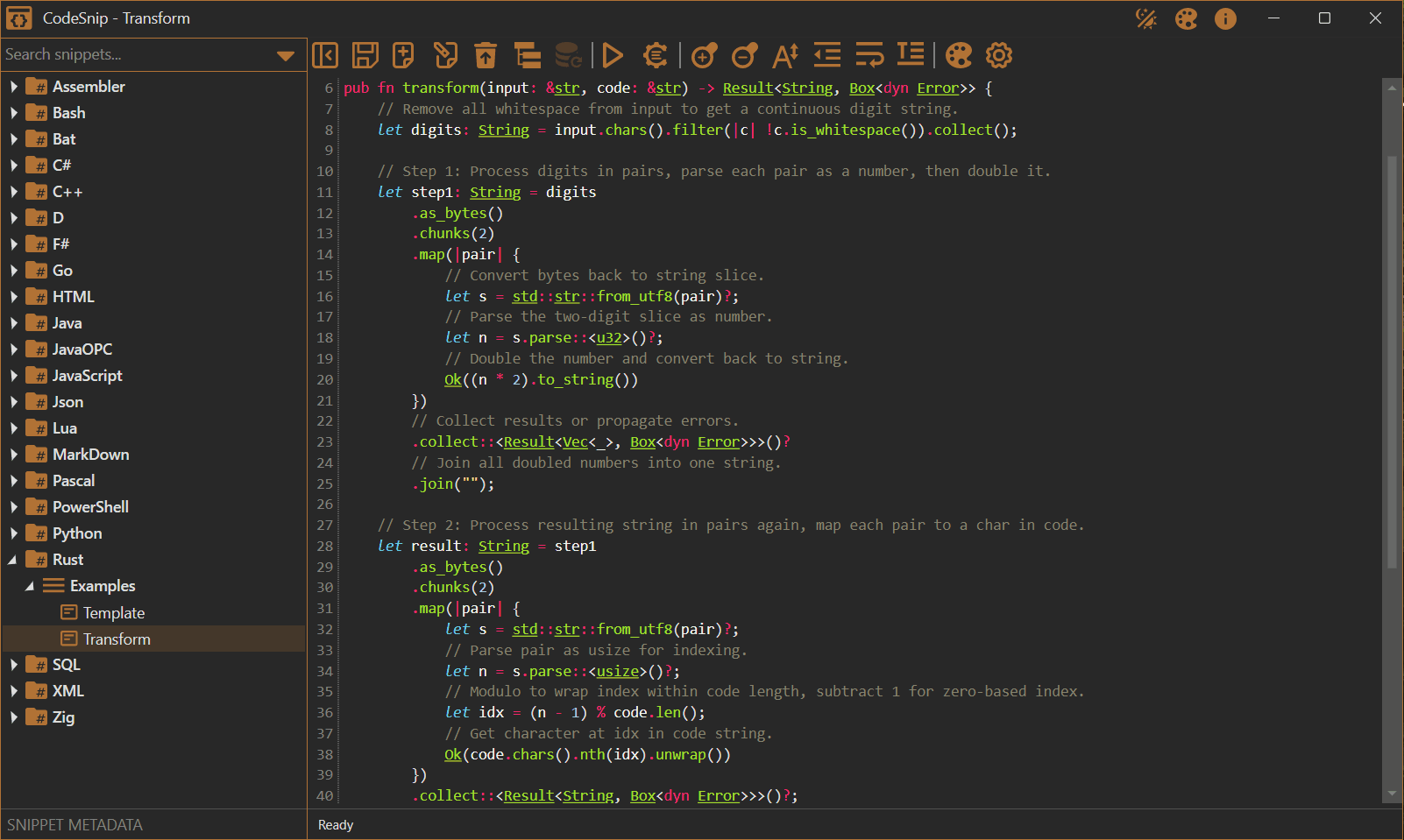Open the search snippets dropdown arrow
Screen dimensions: 1404x840
(286, 55)
